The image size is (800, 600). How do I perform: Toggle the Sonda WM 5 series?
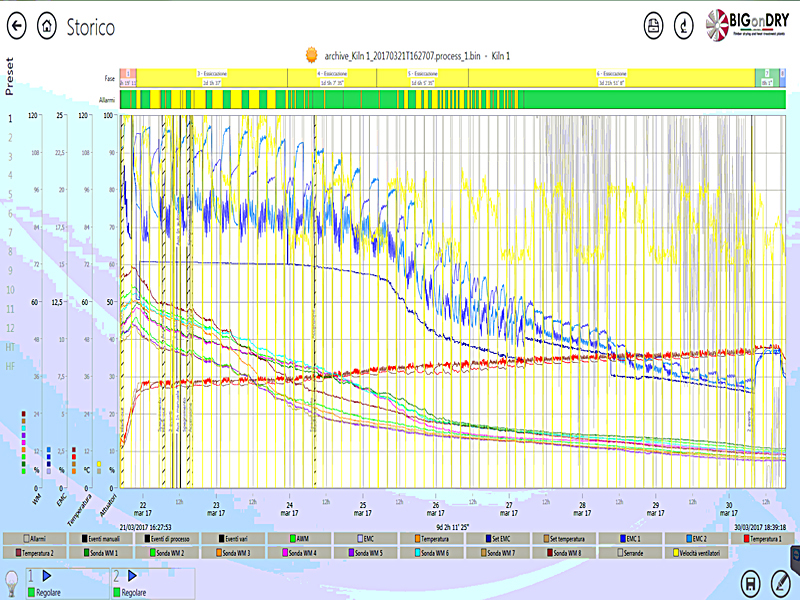366,553
